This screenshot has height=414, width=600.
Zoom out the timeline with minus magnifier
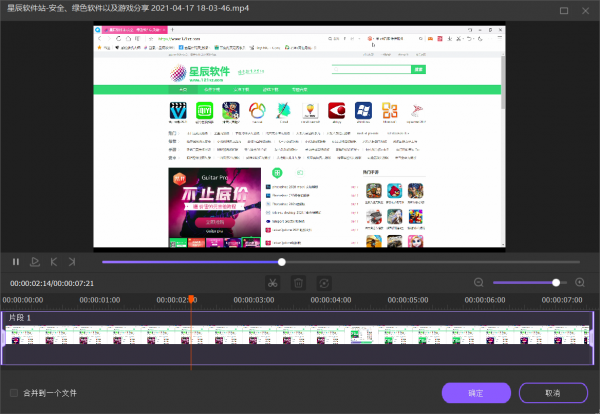point(479,282)
